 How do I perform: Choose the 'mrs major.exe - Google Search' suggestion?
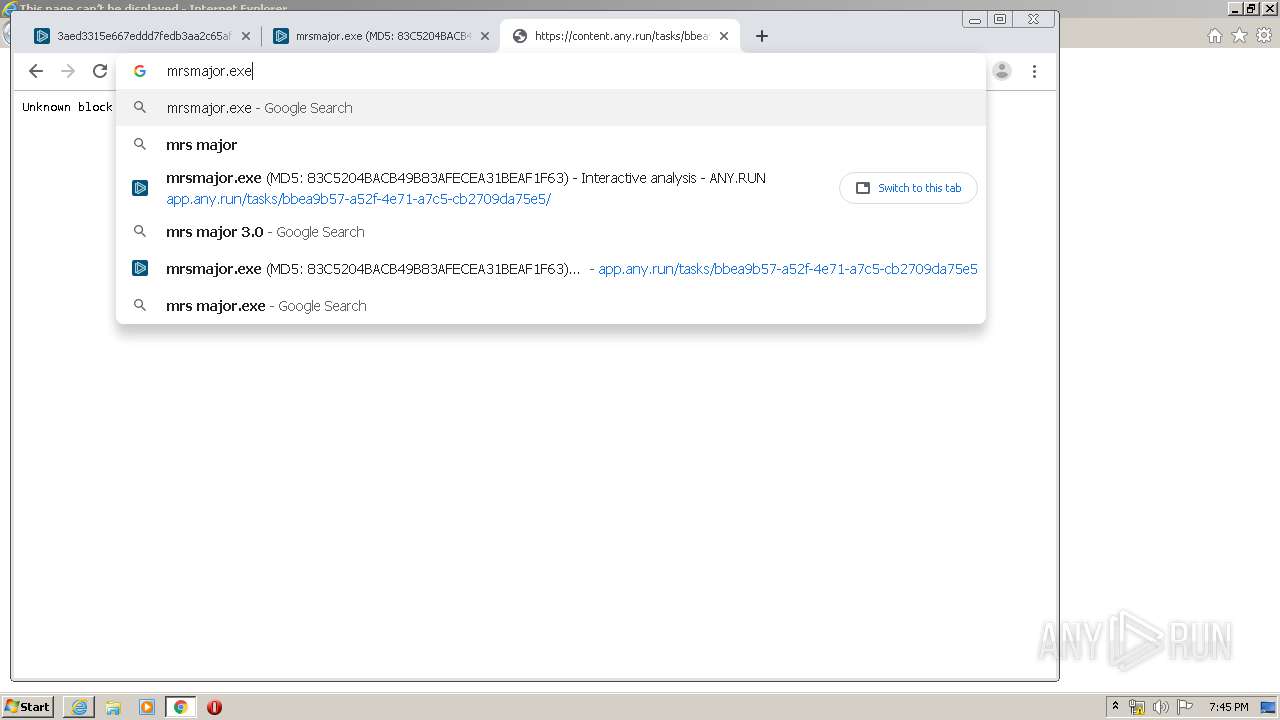coord(551,306)
